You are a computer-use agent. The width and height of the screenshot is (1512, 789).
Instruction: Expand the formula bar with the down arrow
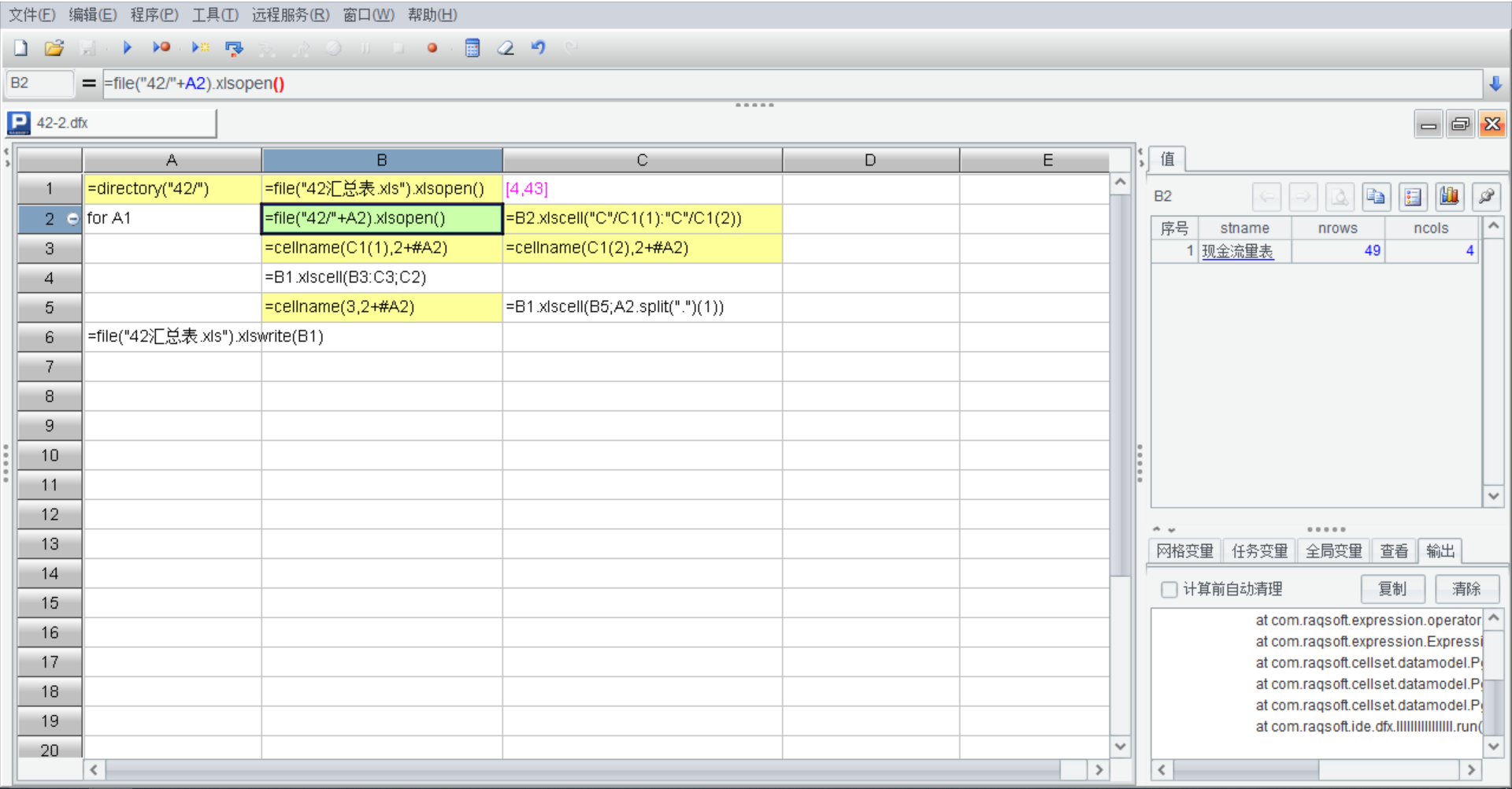point(1495,83)
